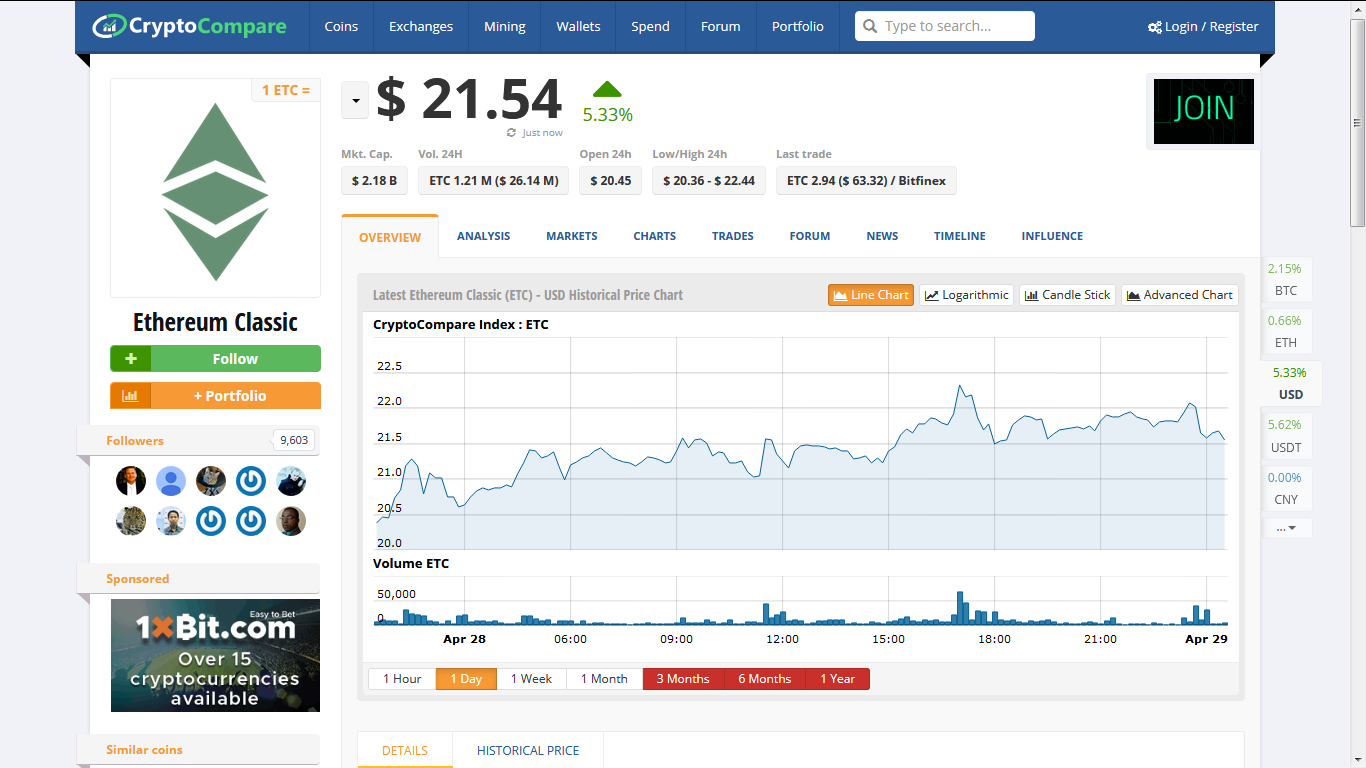Expand more currencies under CNY

coord(1286,528)
